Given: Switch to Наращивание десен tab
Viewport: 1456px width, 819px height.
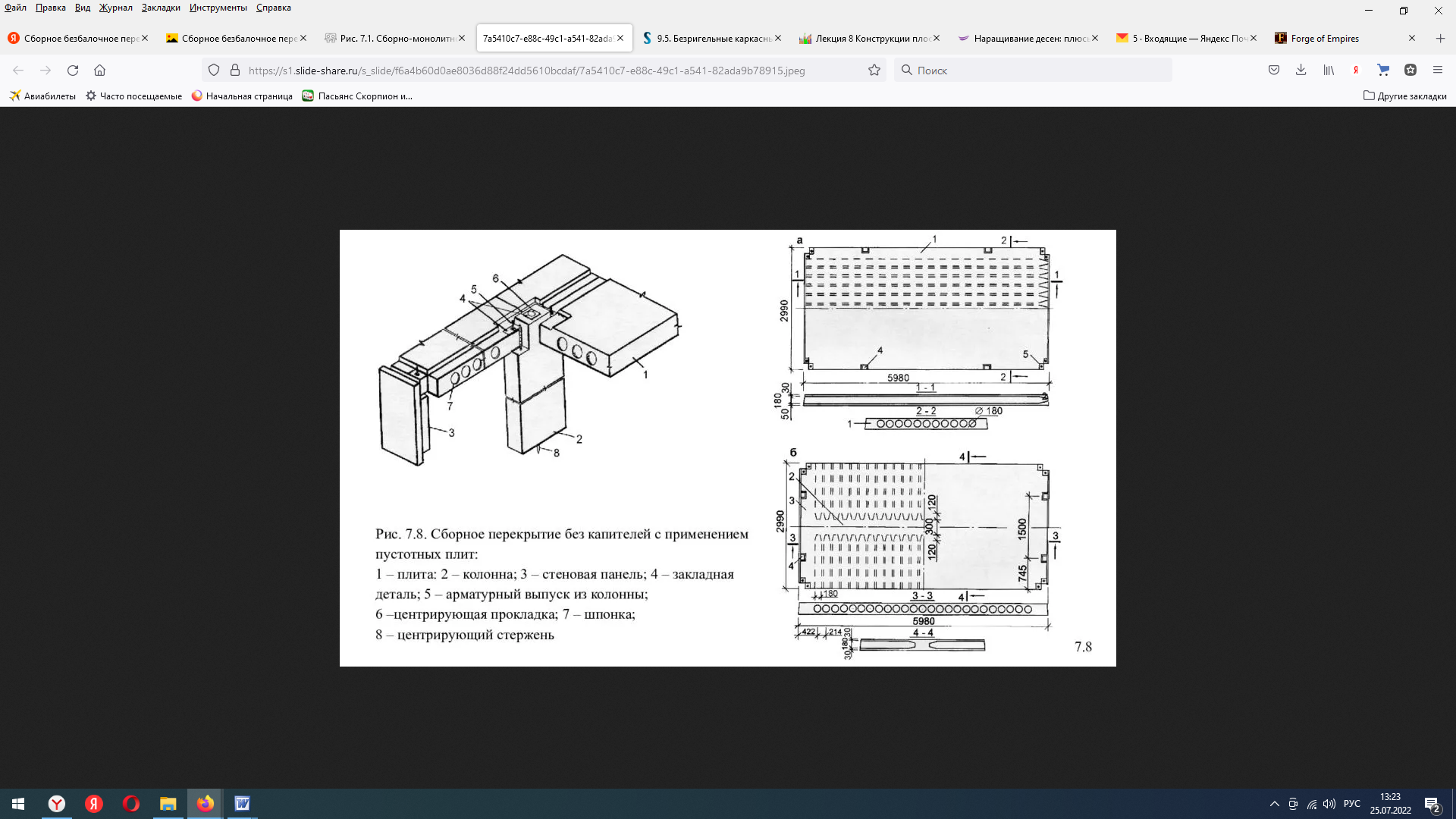Looking at the screenshot, I should click(x=1028, y=39).
